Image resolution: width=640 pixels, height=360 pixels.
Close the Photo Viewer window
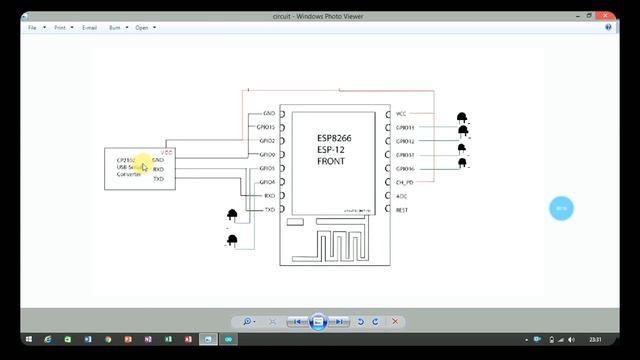point(605,16)
